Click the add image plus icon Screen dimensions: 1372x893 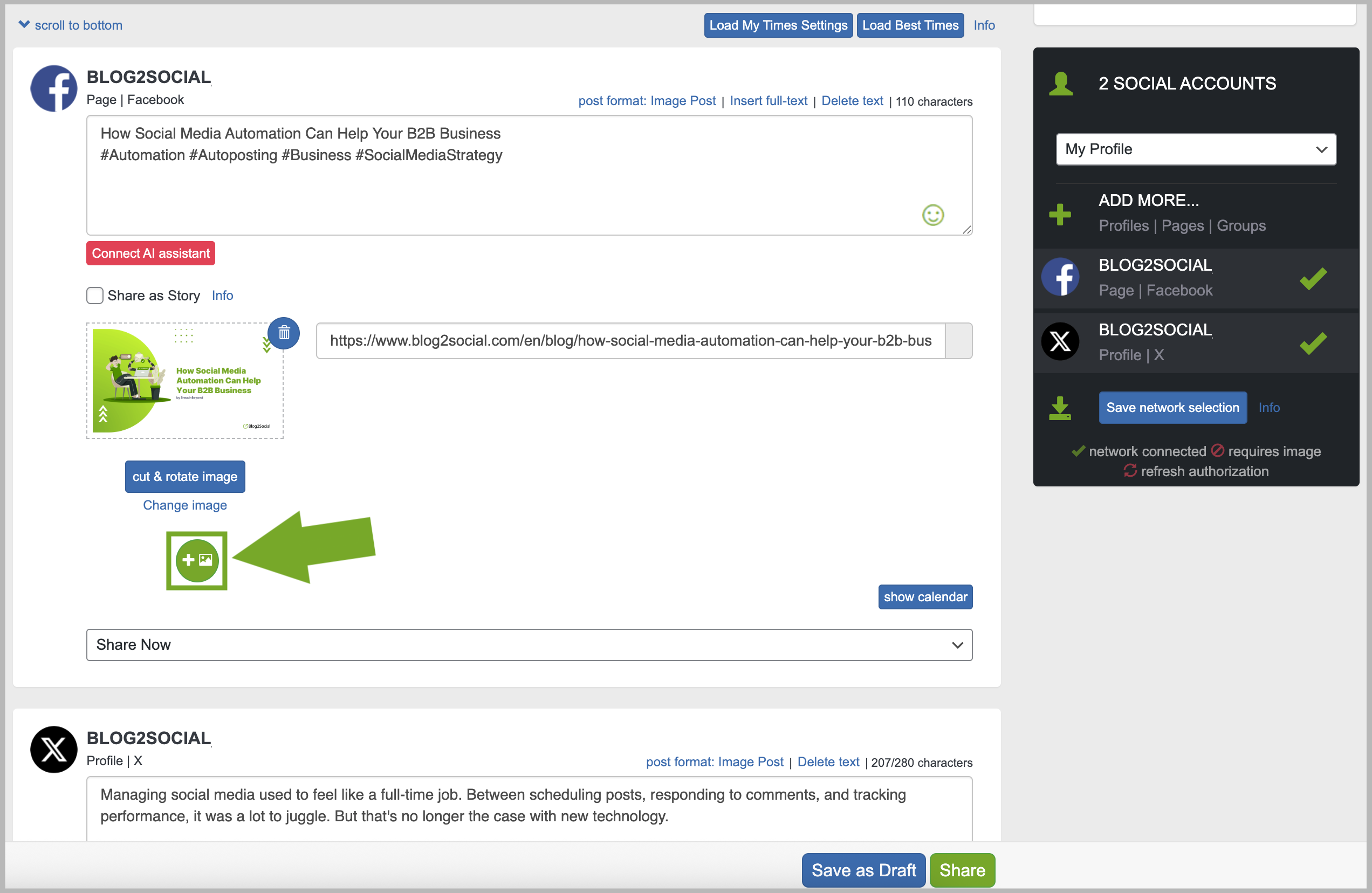coord(197,560)
